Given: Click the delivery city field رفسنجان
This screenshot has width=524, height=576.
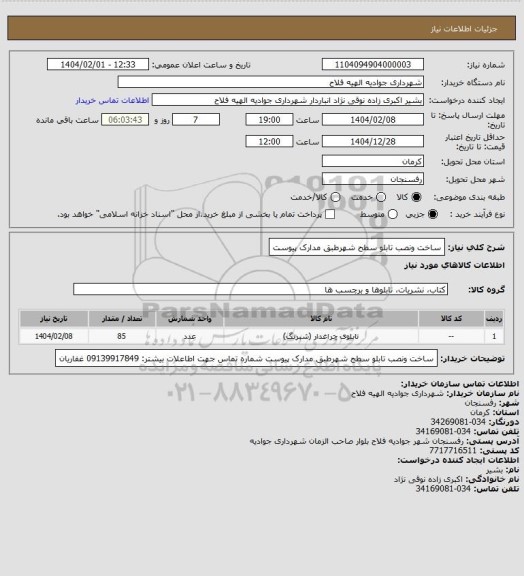Looking at the screenshot, I should (x=373, y=179).
